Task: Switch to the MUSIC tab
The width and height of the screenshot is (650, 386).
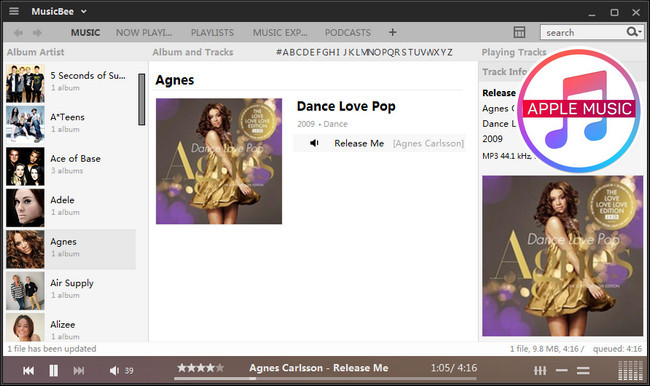Action: [x=85, y=33]
